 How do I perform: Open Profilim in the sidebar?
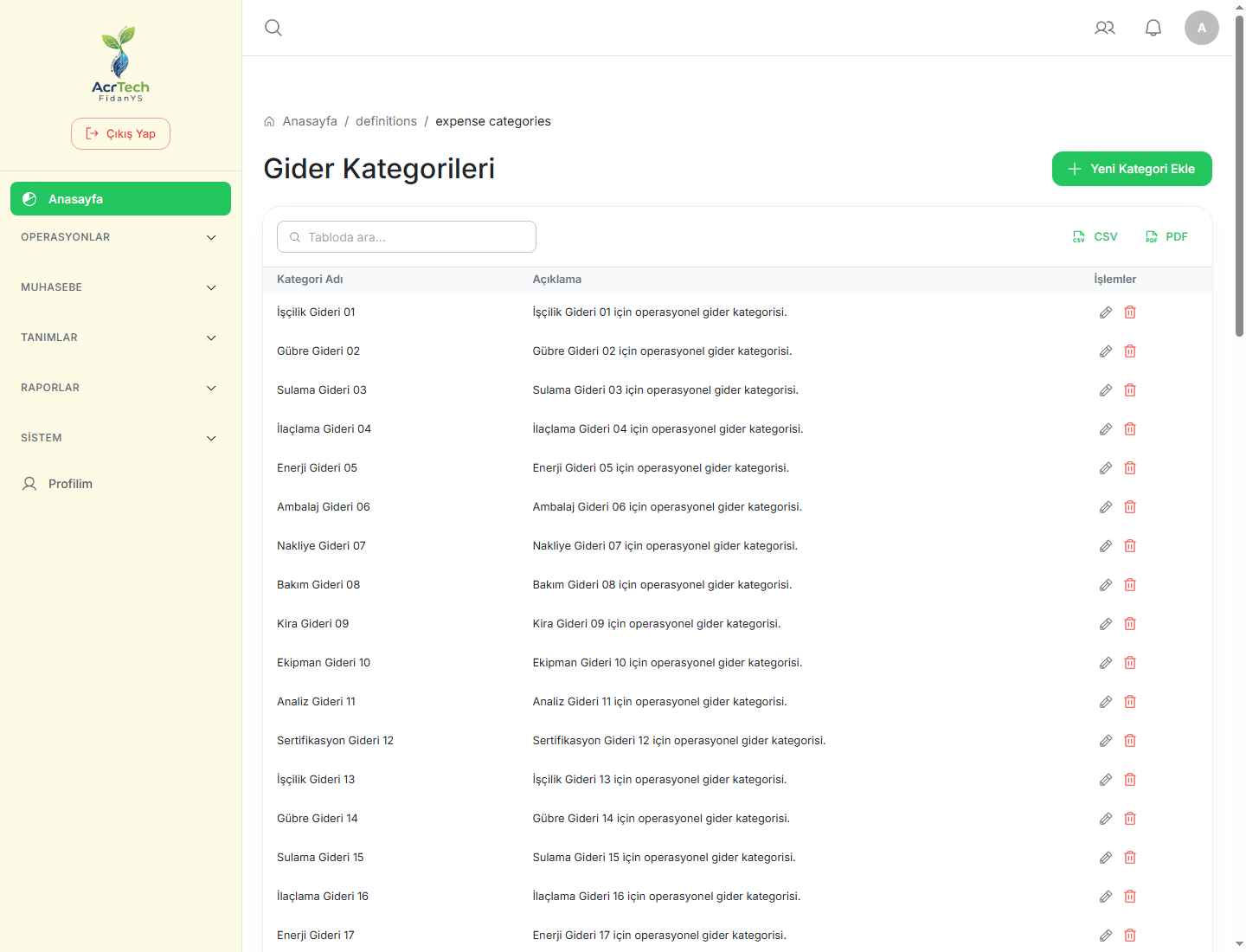point(120,484)
